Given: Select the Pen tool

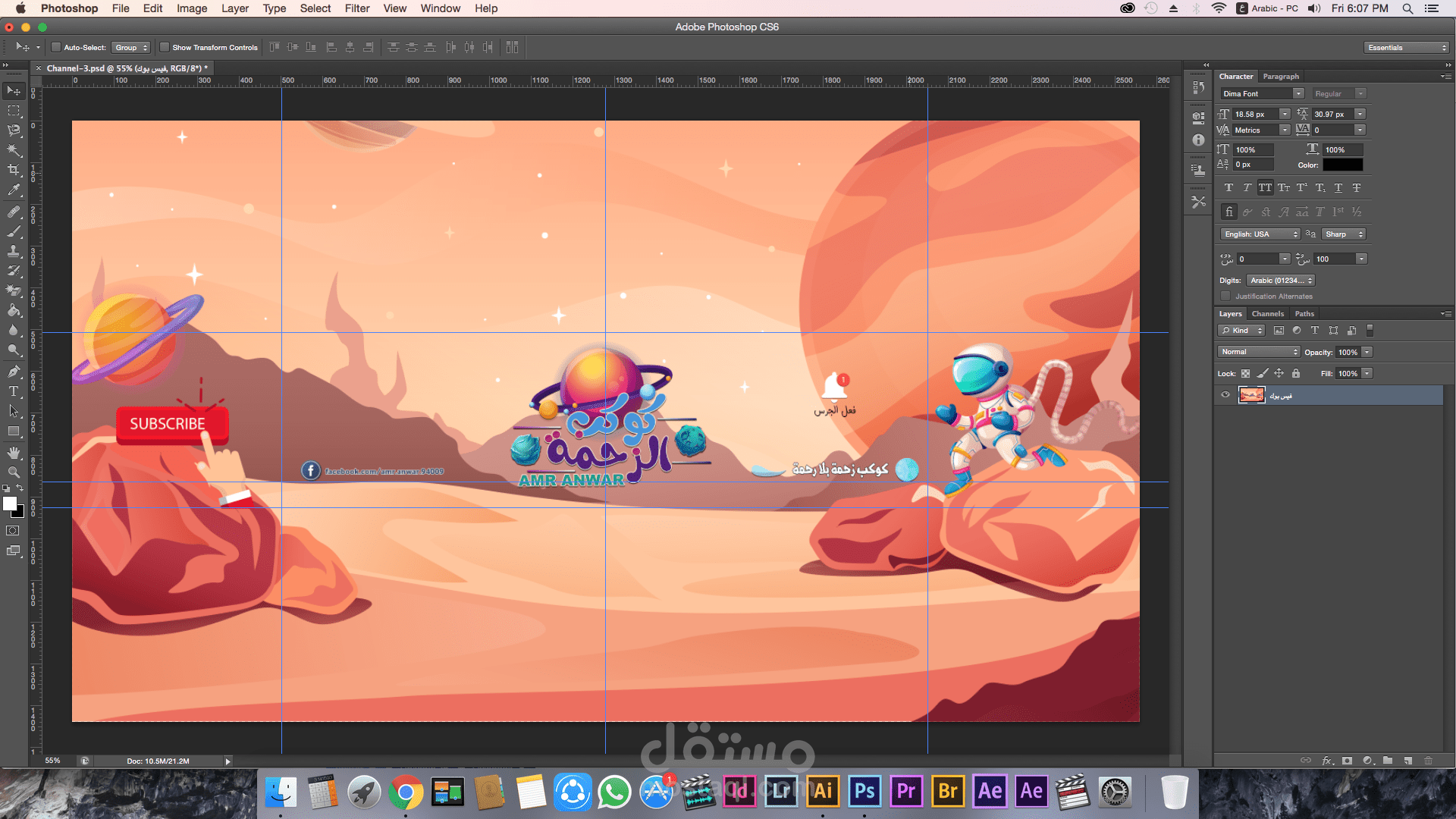Looking at the screenshot, I should point(14,372).
